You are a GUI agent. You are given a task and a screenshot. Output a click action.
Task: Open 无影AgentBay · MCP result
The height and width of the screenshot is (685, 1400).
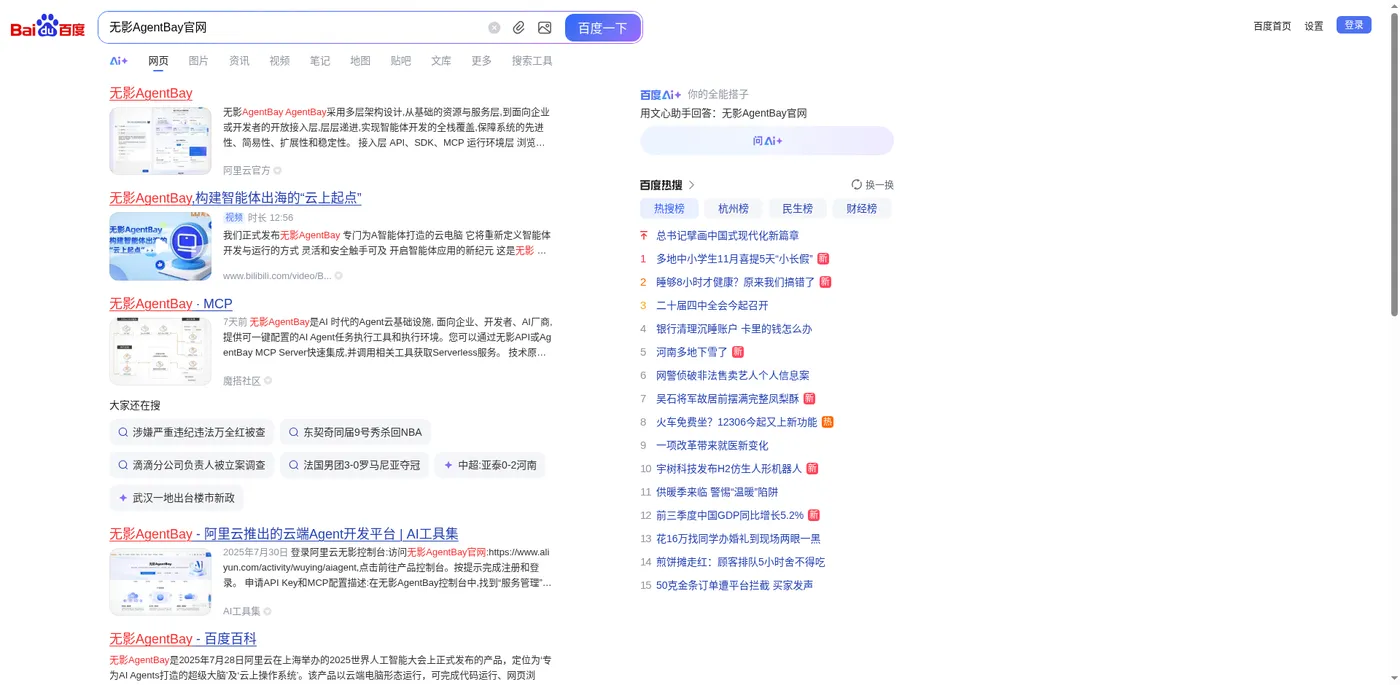click(171, 304)
